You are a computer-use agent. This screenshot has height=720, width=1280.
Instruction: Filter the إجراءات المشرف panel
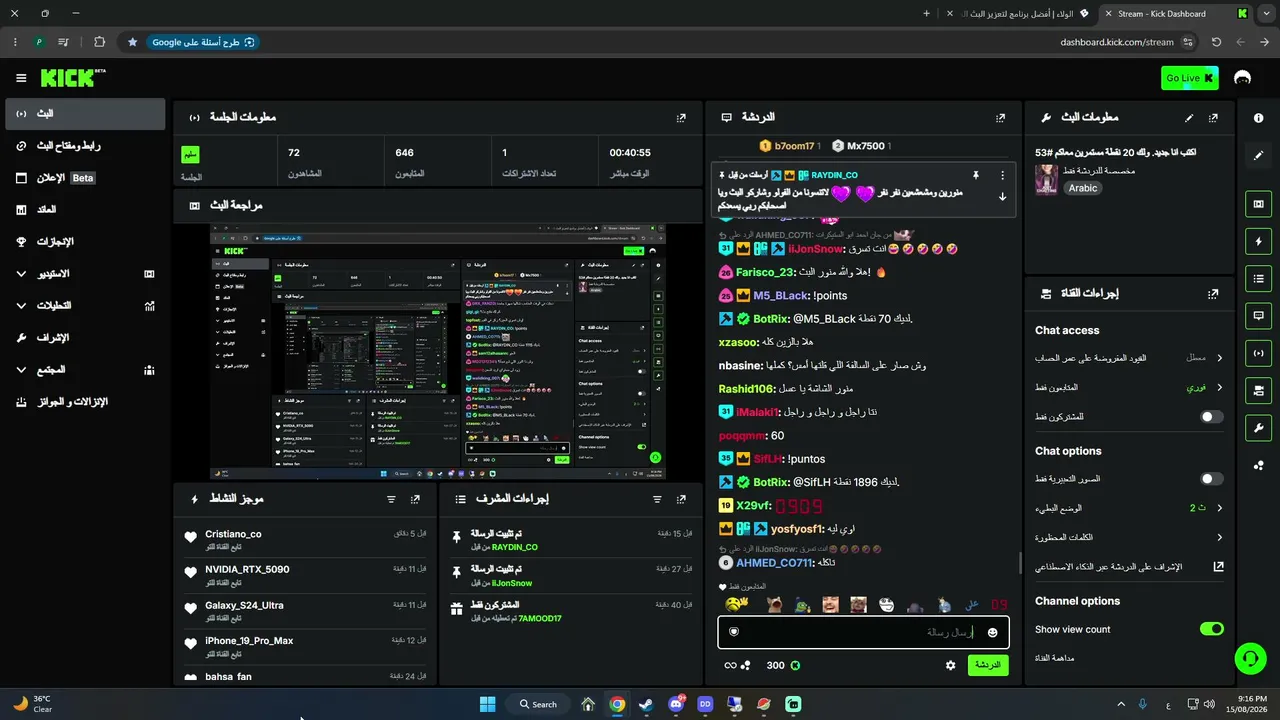[657, 499]
